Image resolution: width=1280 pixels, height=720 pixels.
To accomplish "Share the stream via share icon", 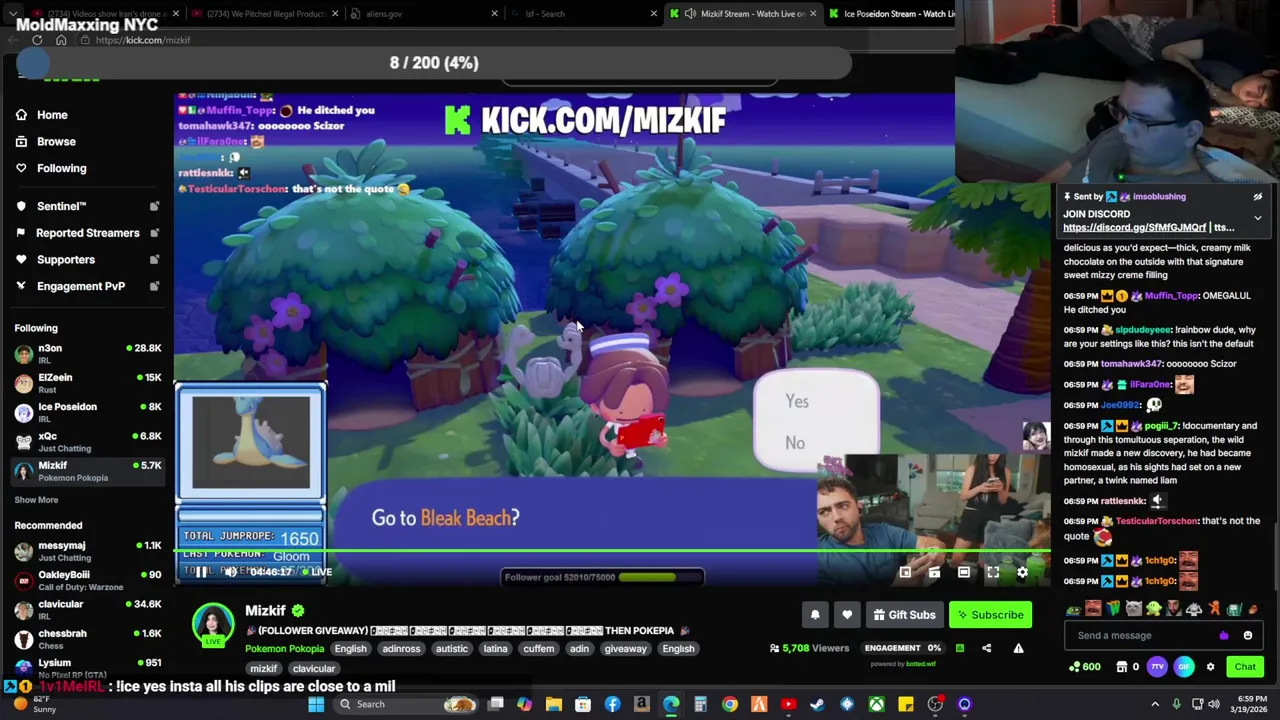I will click(x=986, y=648).
